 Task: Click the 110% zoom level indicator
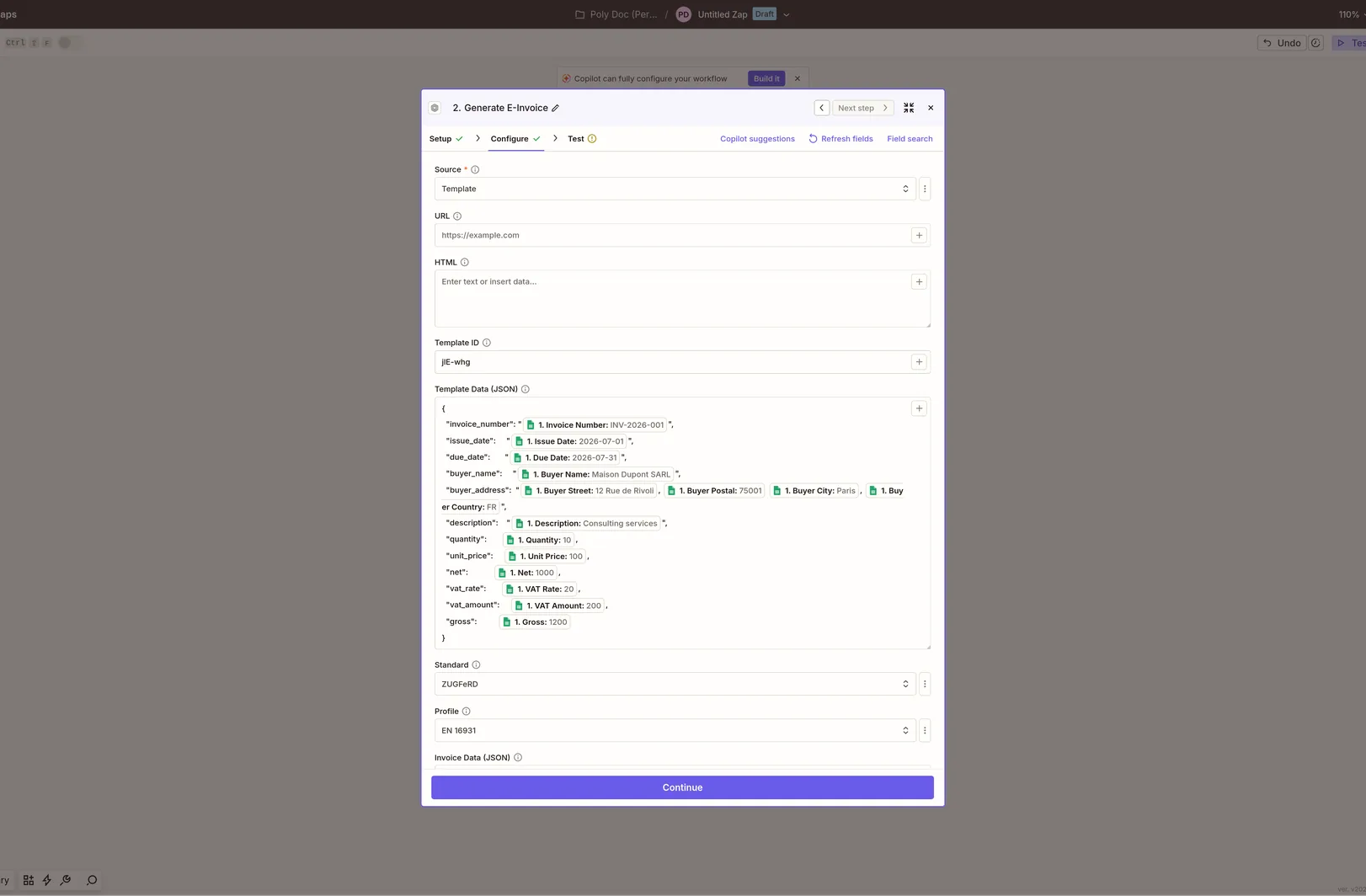pos(1349,14)
